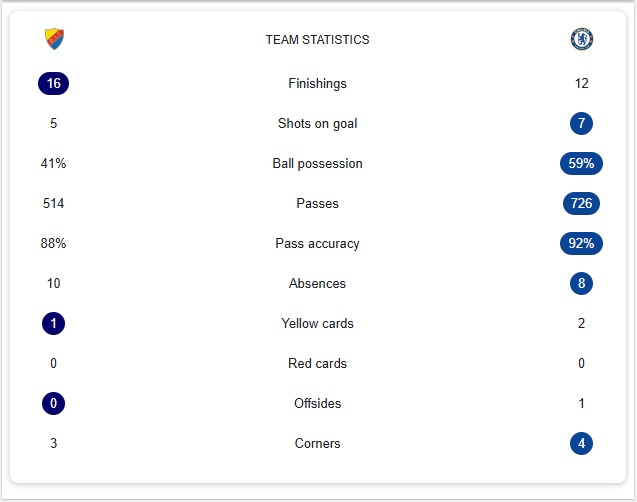Click the 514 passes value
This screenshot has height=502, width=637.
click(x=54, y=203)
